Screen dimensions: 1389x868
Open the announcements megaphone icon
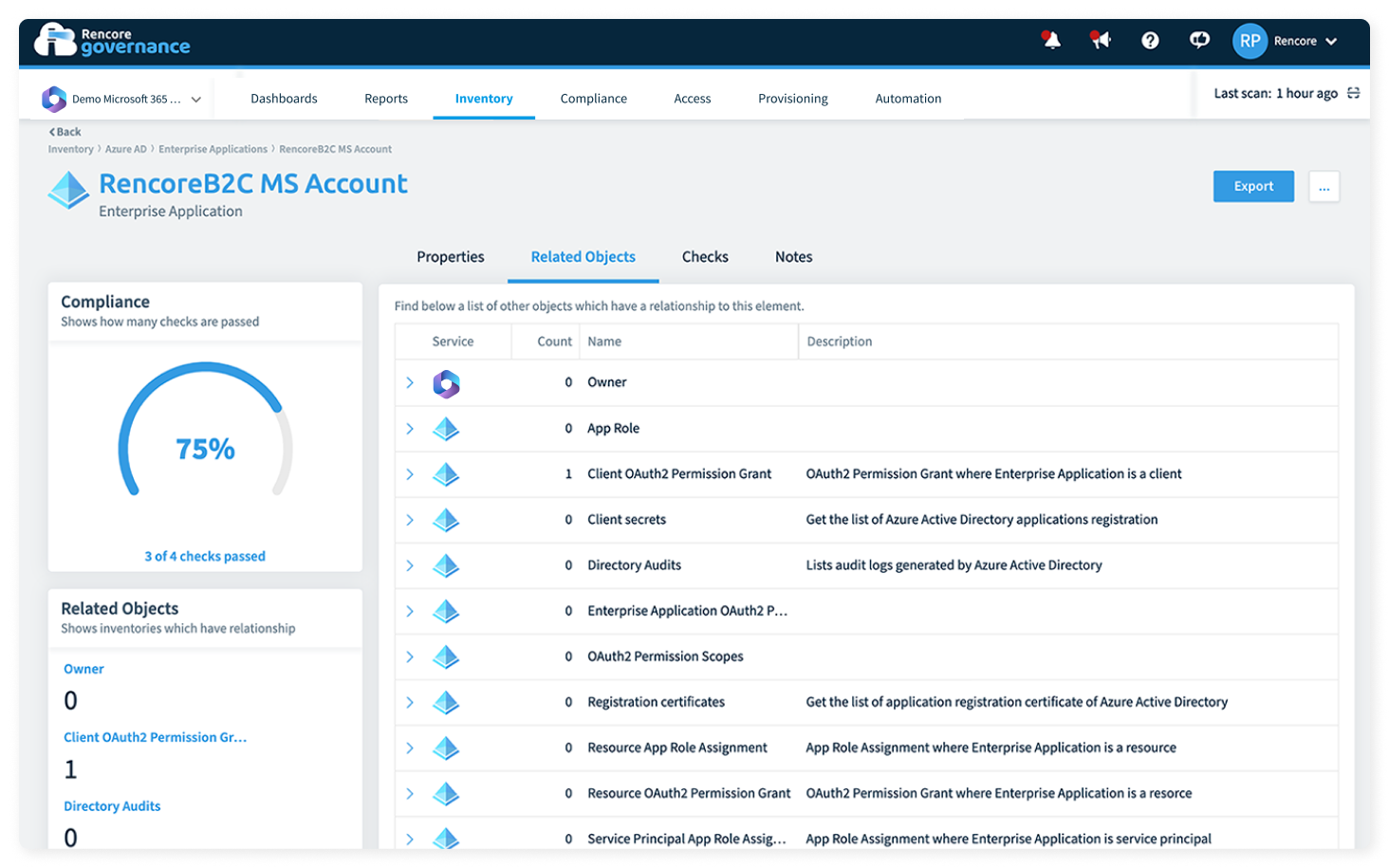coord(1101,40)
